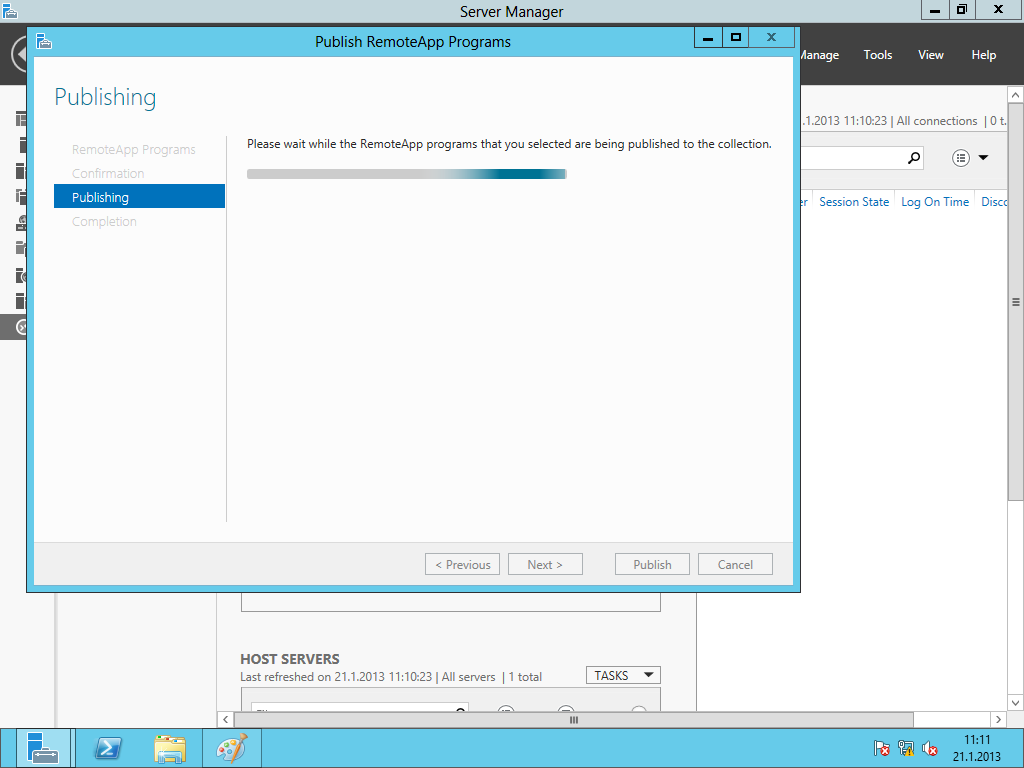
Task: Sort by the Session State column header
Action: 853,202
